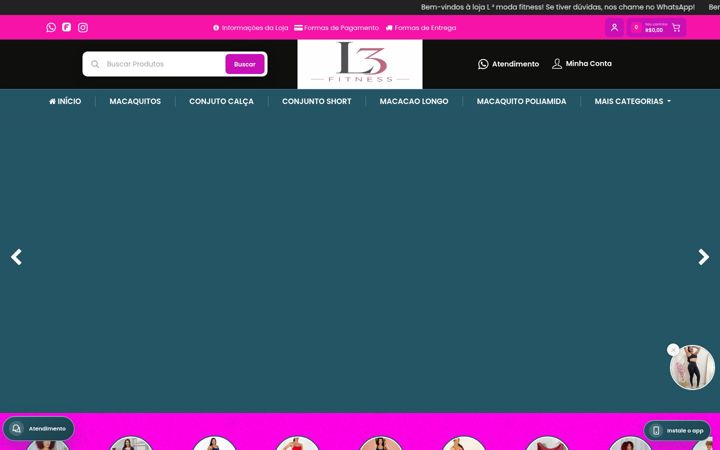The width and height of the screenshot is (720, 450).
Task: Open MACACAO LONGO category
Action: [414, 101]
